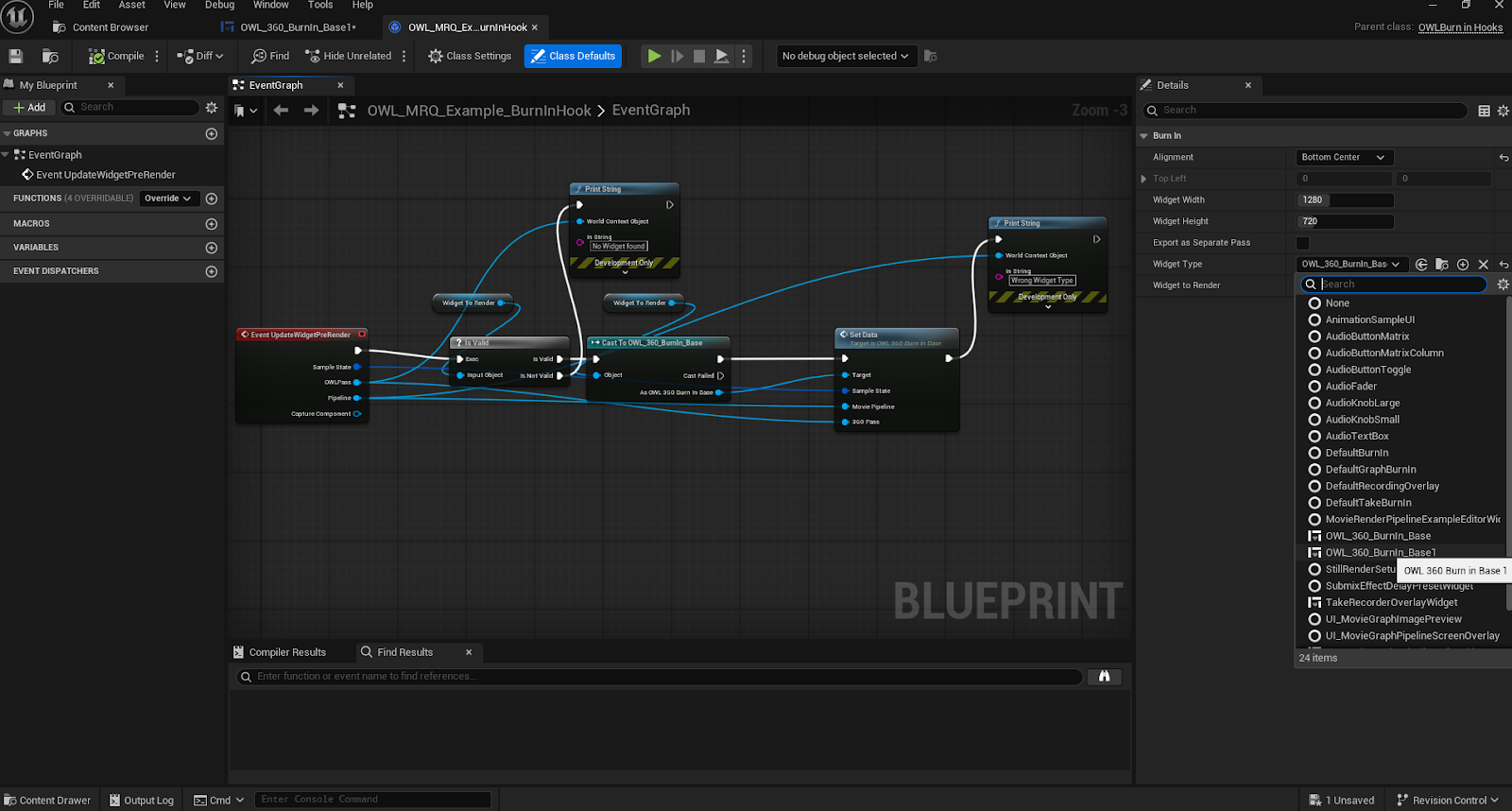Viewport: 1512px width, 811px height.
Task: Switch to the Compiler Results tab
Action: 286,652
